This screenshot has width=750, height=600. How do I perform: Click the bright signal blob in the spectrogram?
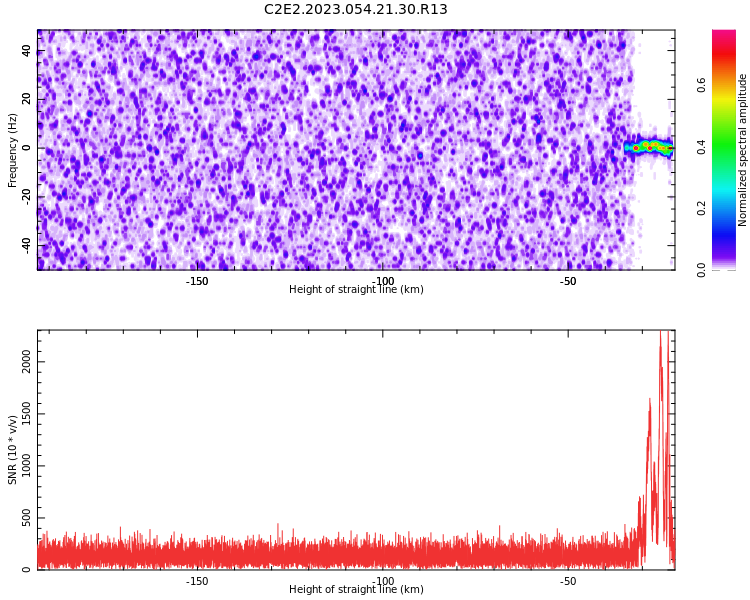pos(649,146)
